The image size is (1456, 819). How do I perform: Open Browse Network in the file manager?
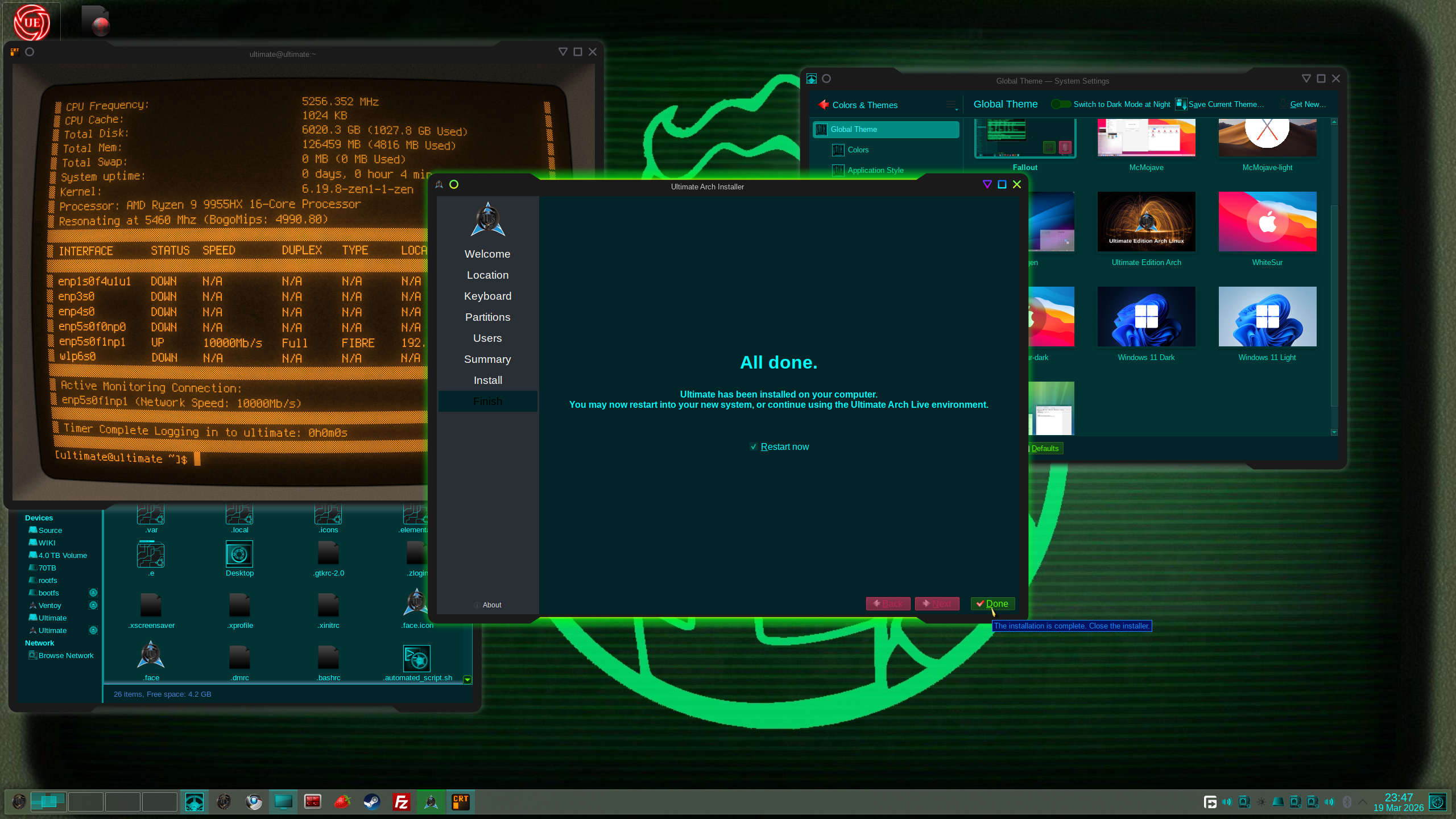[61, 655]
